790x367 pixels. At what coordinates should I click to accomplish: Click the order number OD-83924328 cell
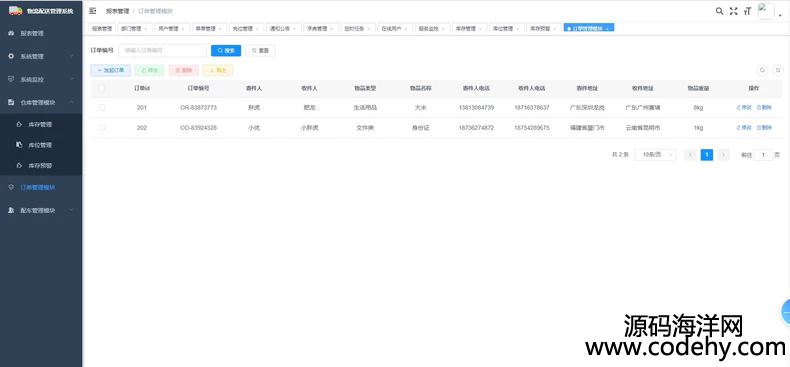(x=199, y=128)
